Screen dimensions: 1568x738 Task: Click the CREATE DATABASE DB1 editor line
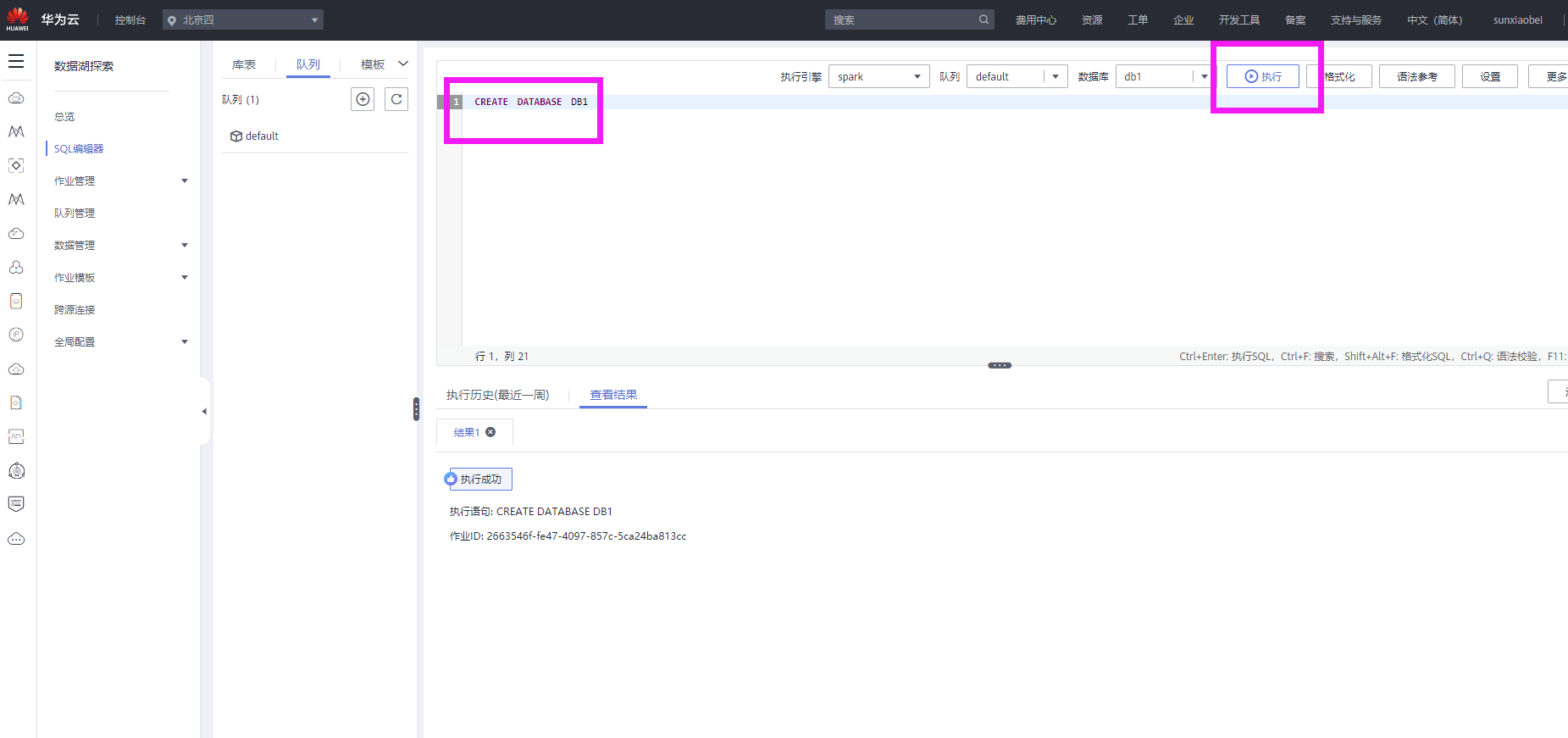[x=531, y=102]
